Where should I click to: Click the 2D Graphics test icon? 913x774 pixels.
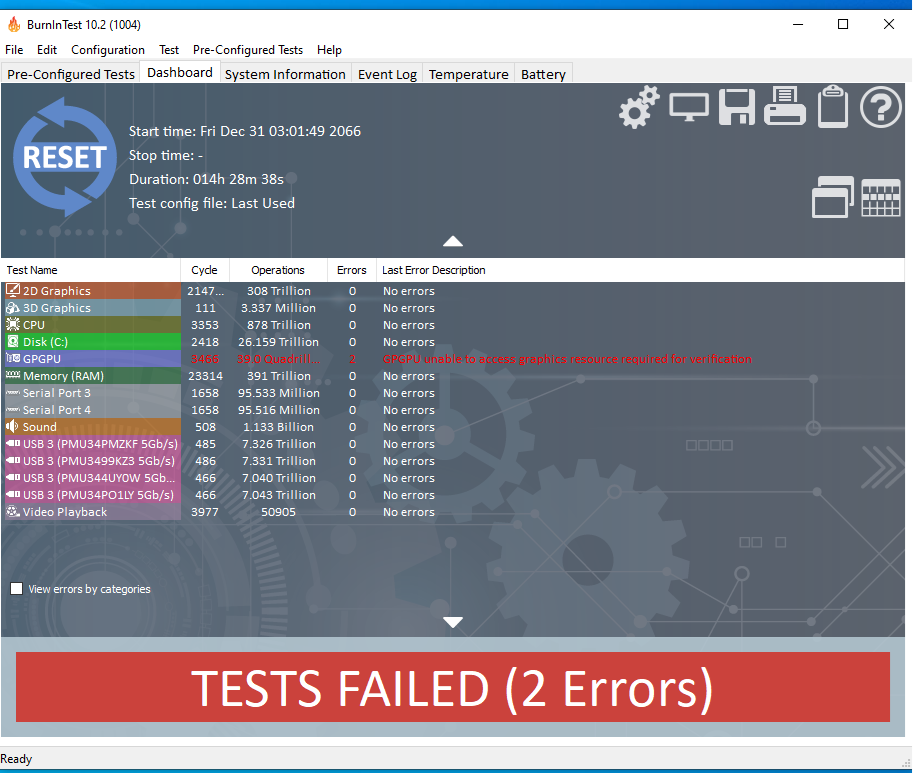click(x=13, y=290)
